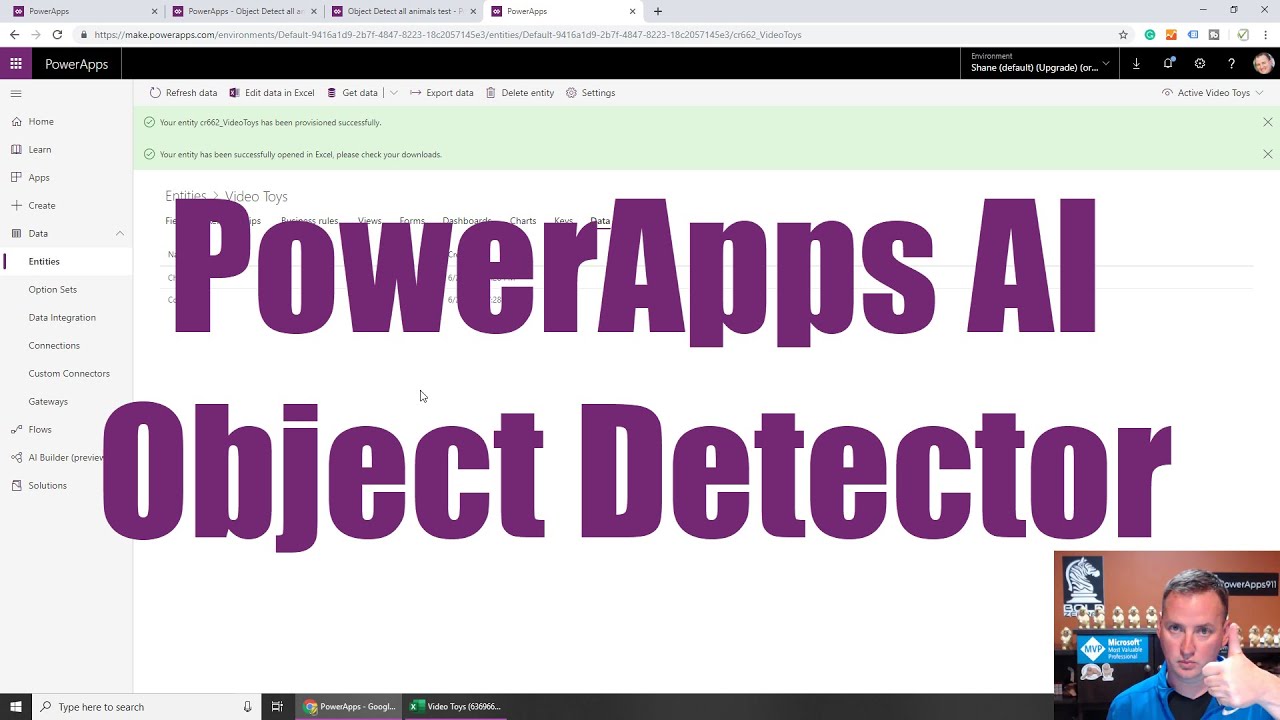Dismiss the opened in Excel notification

pos(1267,154)
